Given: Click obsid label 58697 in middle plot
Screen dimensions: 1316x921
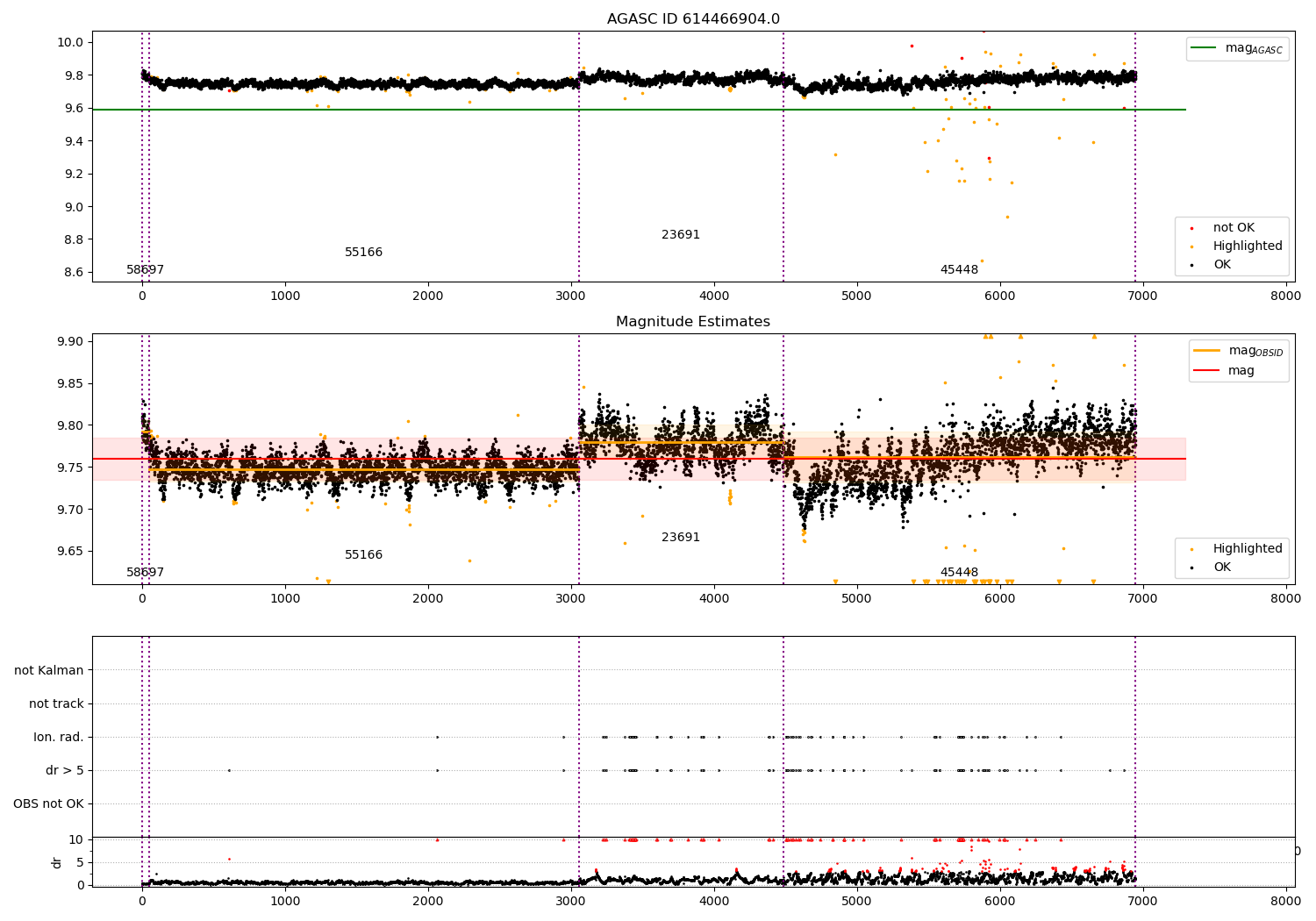Looking at the screenshot, I should [x=146, y=573].
